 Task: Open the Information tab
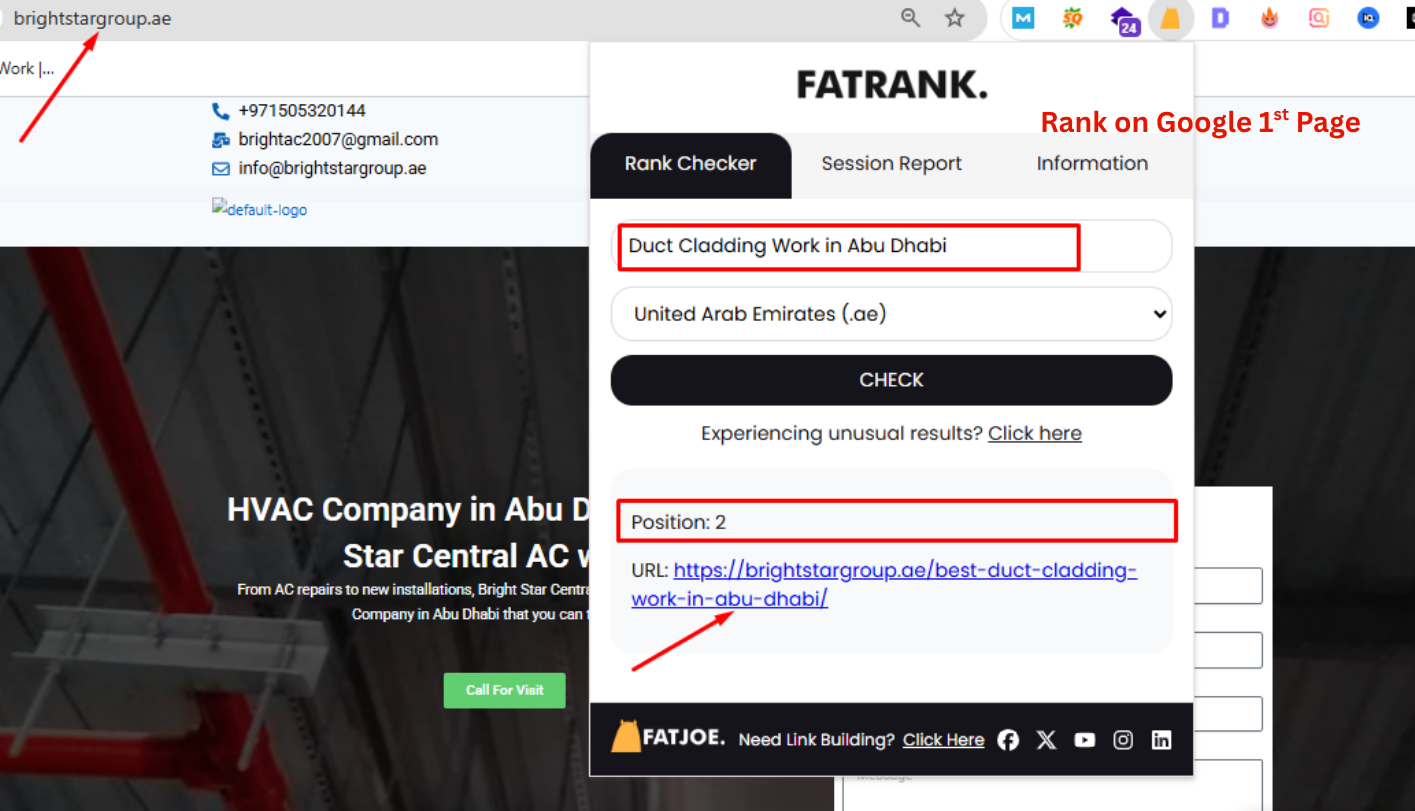pos(1092,164)
